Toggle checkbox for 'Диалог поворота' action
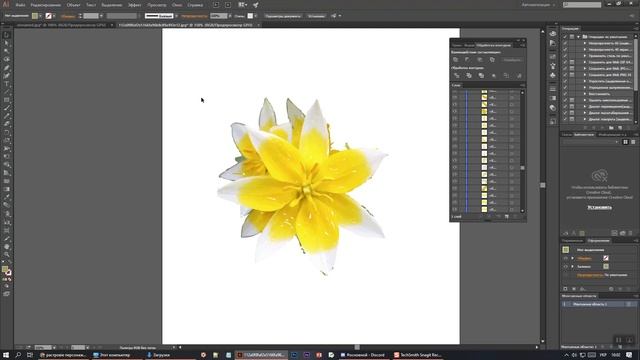 point(565,119)
